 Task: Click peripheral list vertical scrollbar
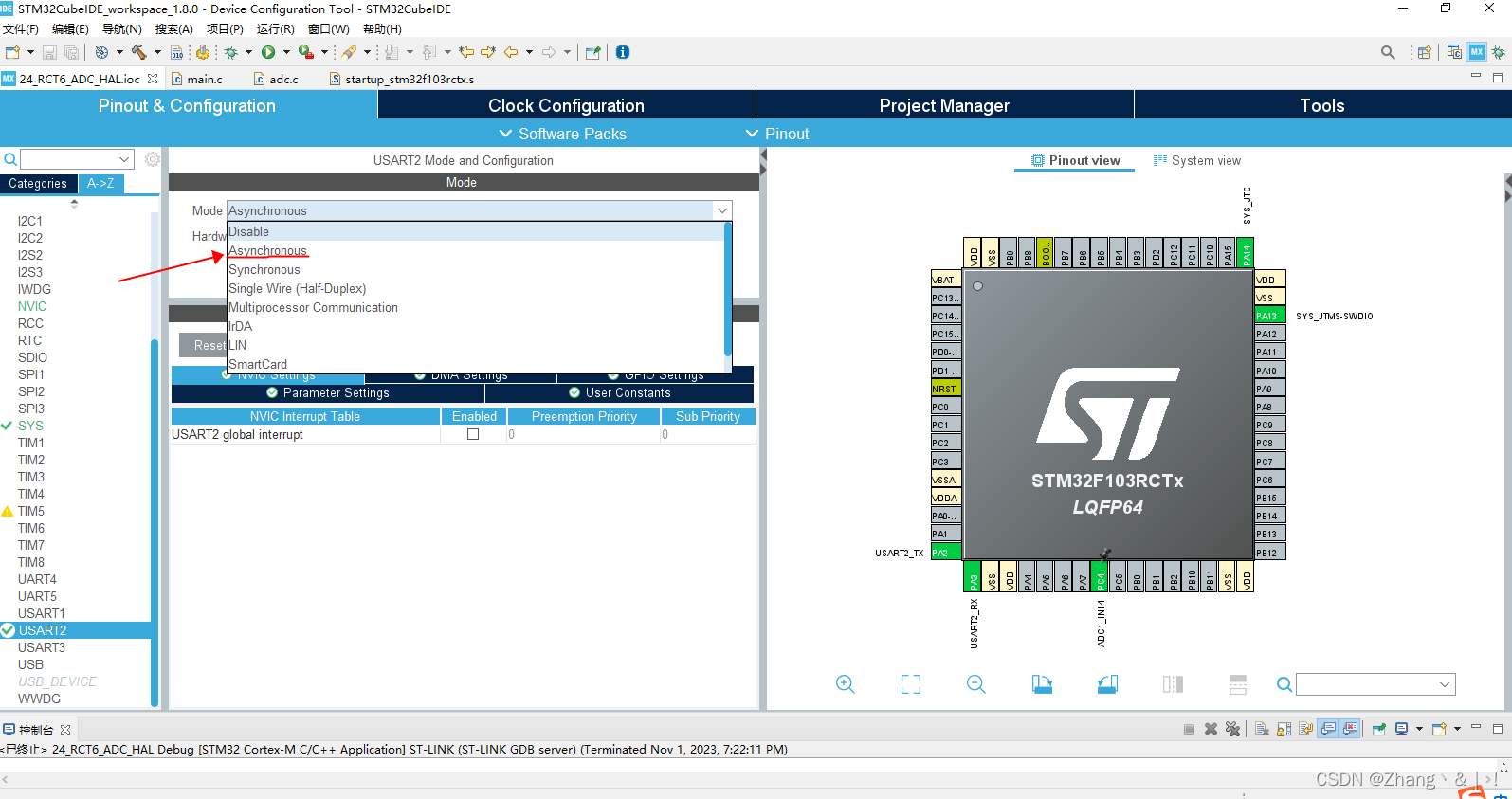155,521
